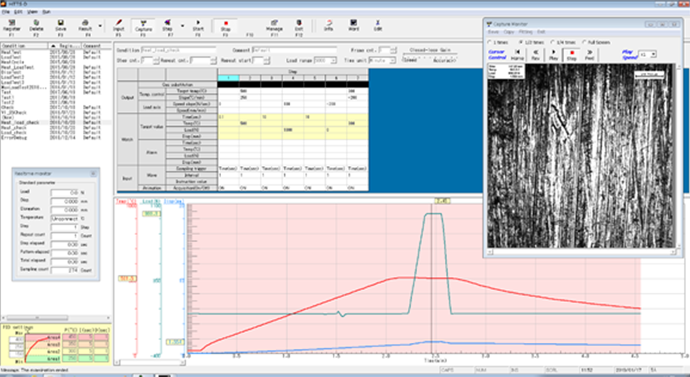Viewport: 690px width, 377px height.
Task: Click the Play button in Capture Monitor
Action: pos(554,55)
